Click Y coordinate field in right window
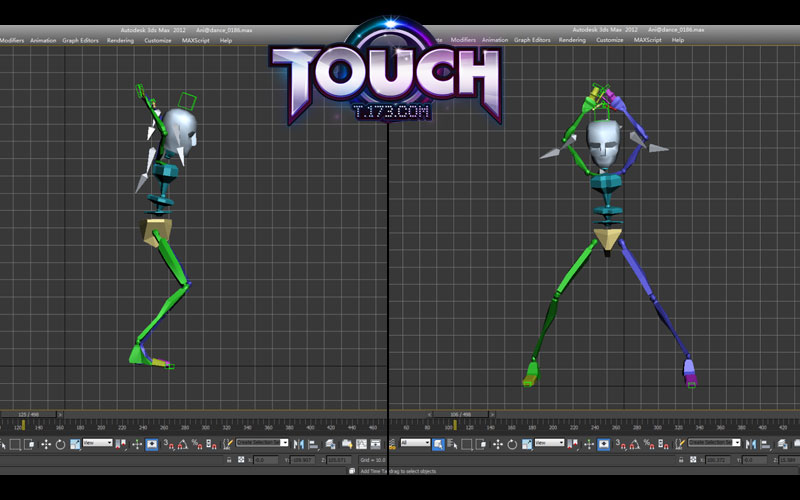This screenshot has width=800, height=500. pos(754,460)
